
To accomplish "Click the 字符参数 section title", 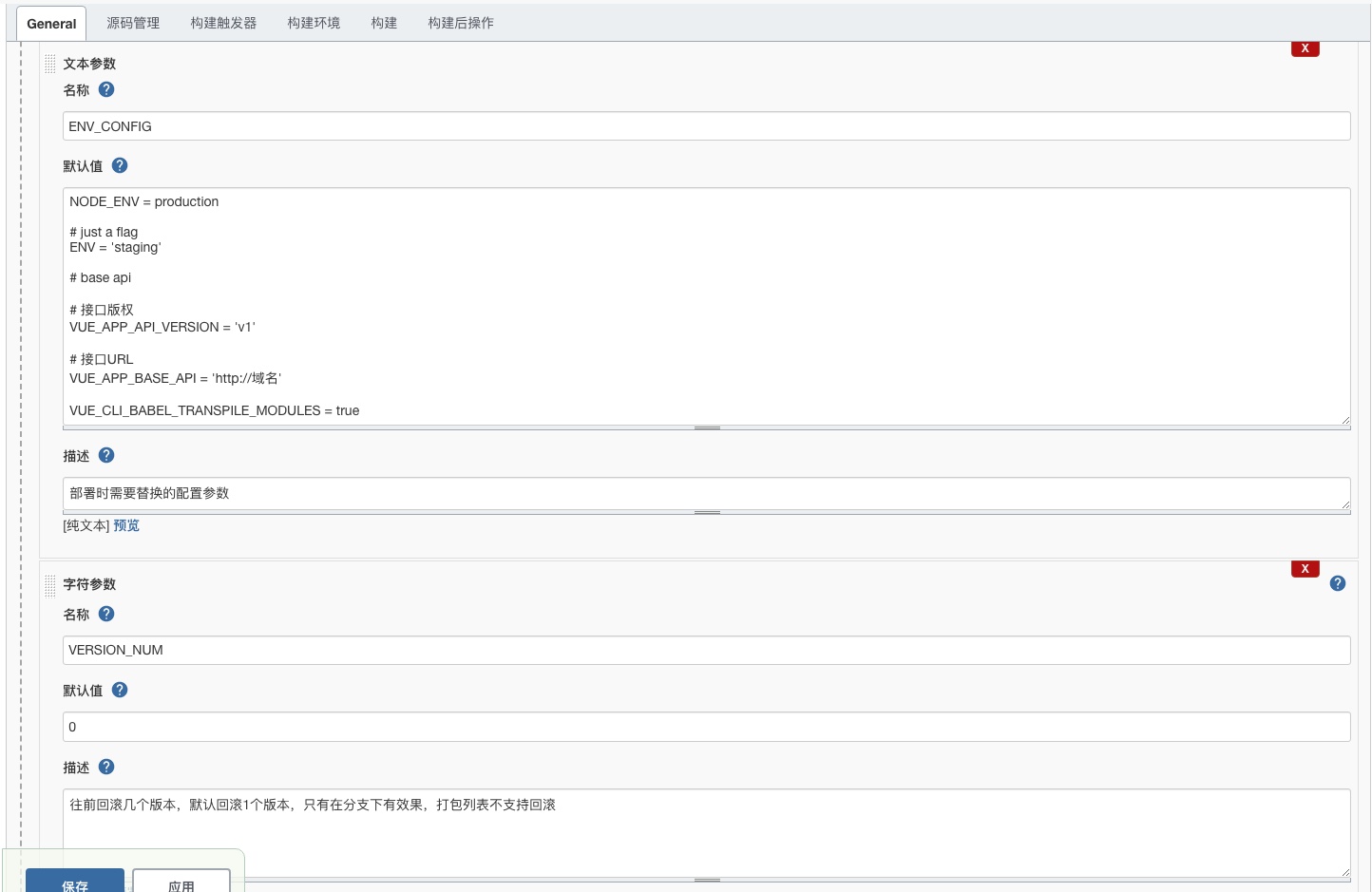I will point(89,584).
